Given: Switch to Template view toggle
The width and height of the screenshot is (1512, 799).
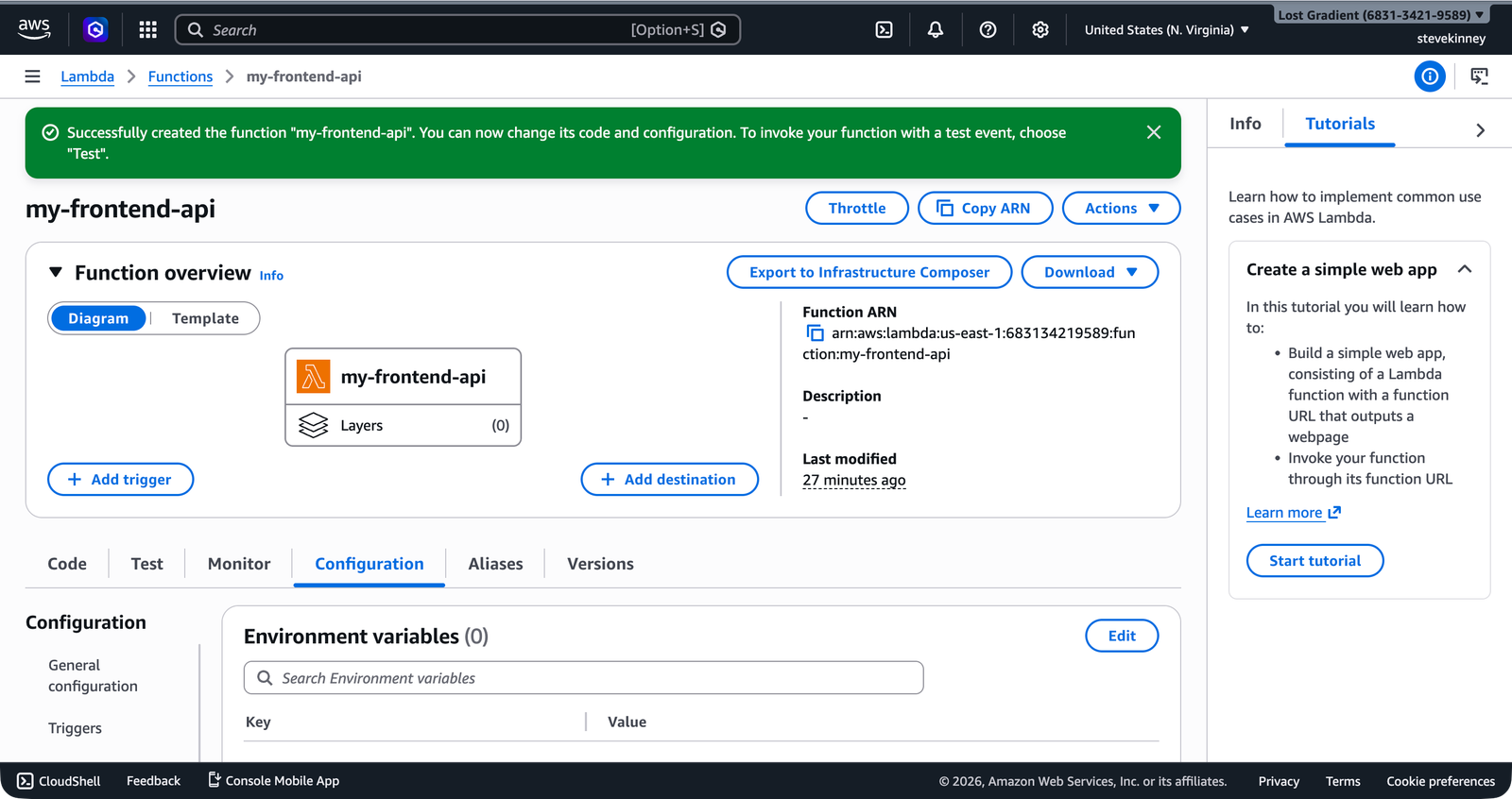Looking at the screenshot, I should [205, 318].
